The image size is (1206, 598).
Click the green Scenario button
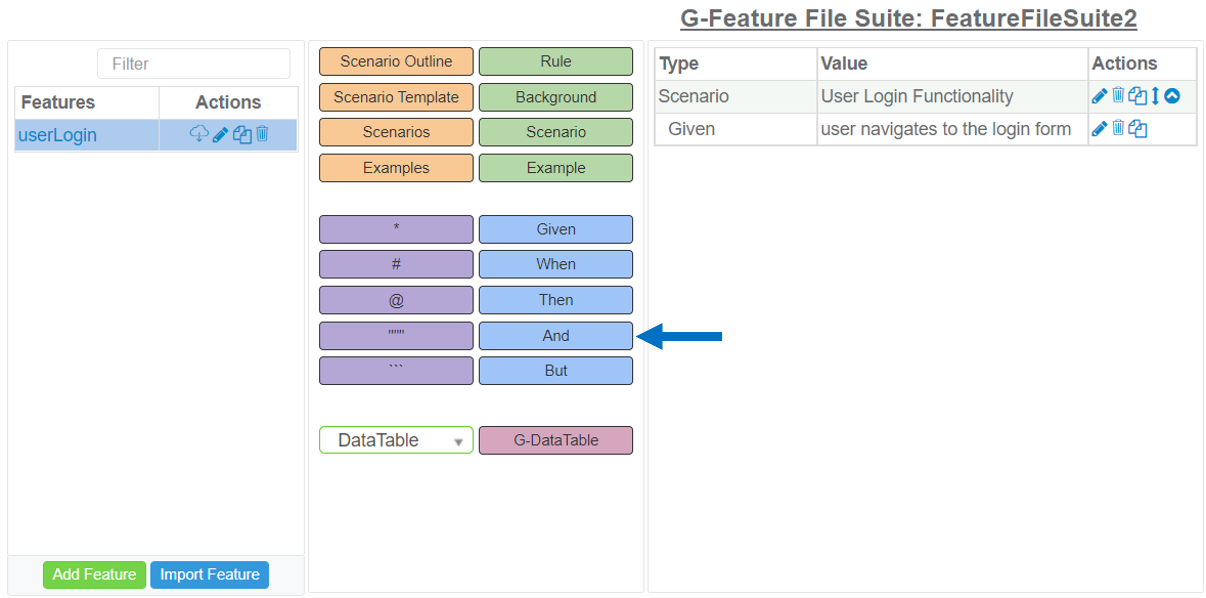coord(556,132)
